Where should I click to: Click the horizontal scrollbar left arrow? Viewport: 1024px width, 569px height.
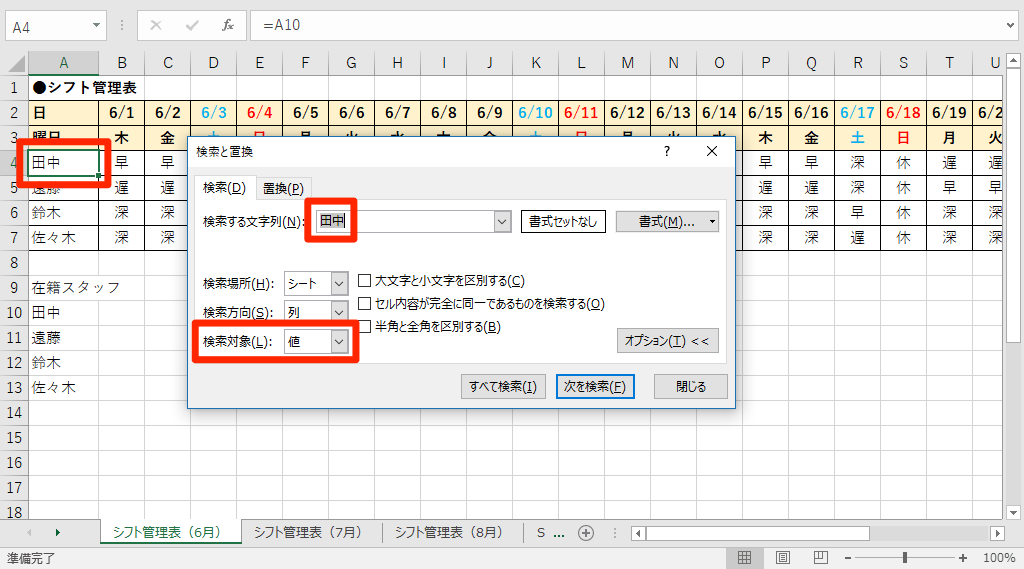pyautogui.click(x=638, y=534)
